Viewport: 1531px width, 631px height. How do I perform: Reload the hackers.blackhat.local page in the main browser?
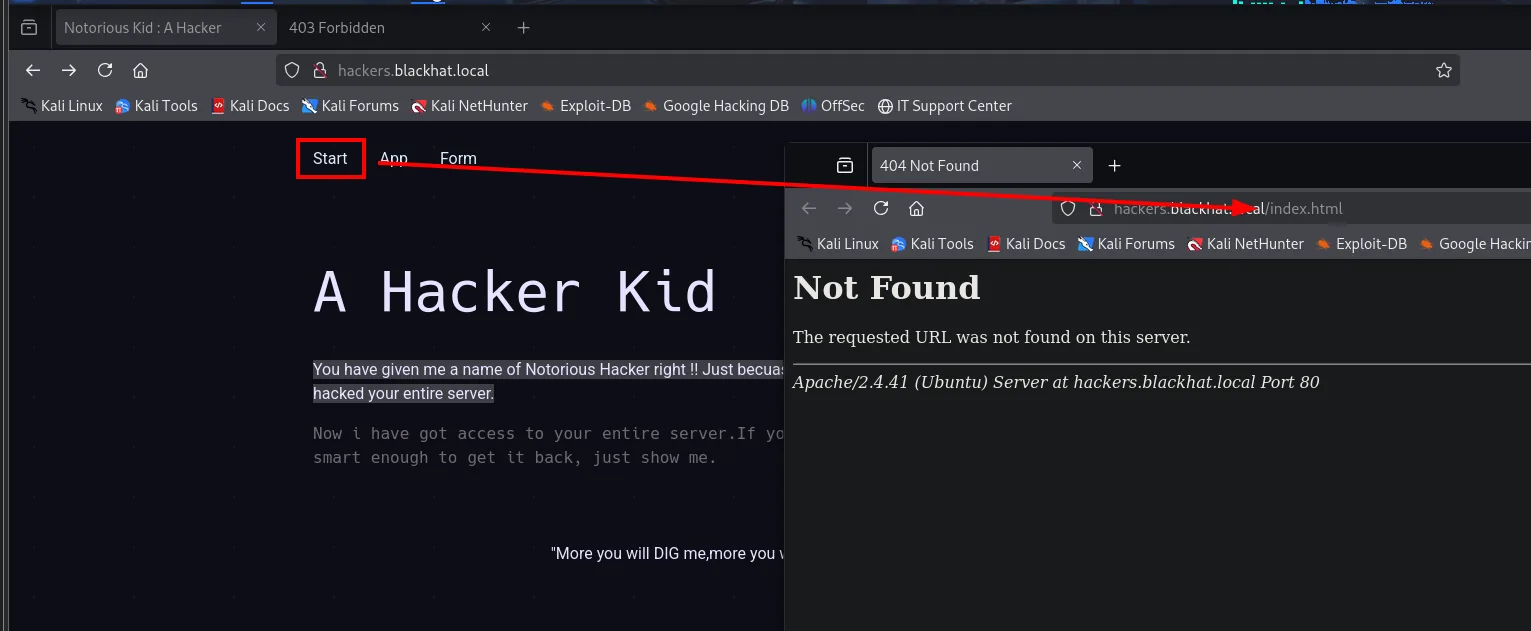[105, 70]
